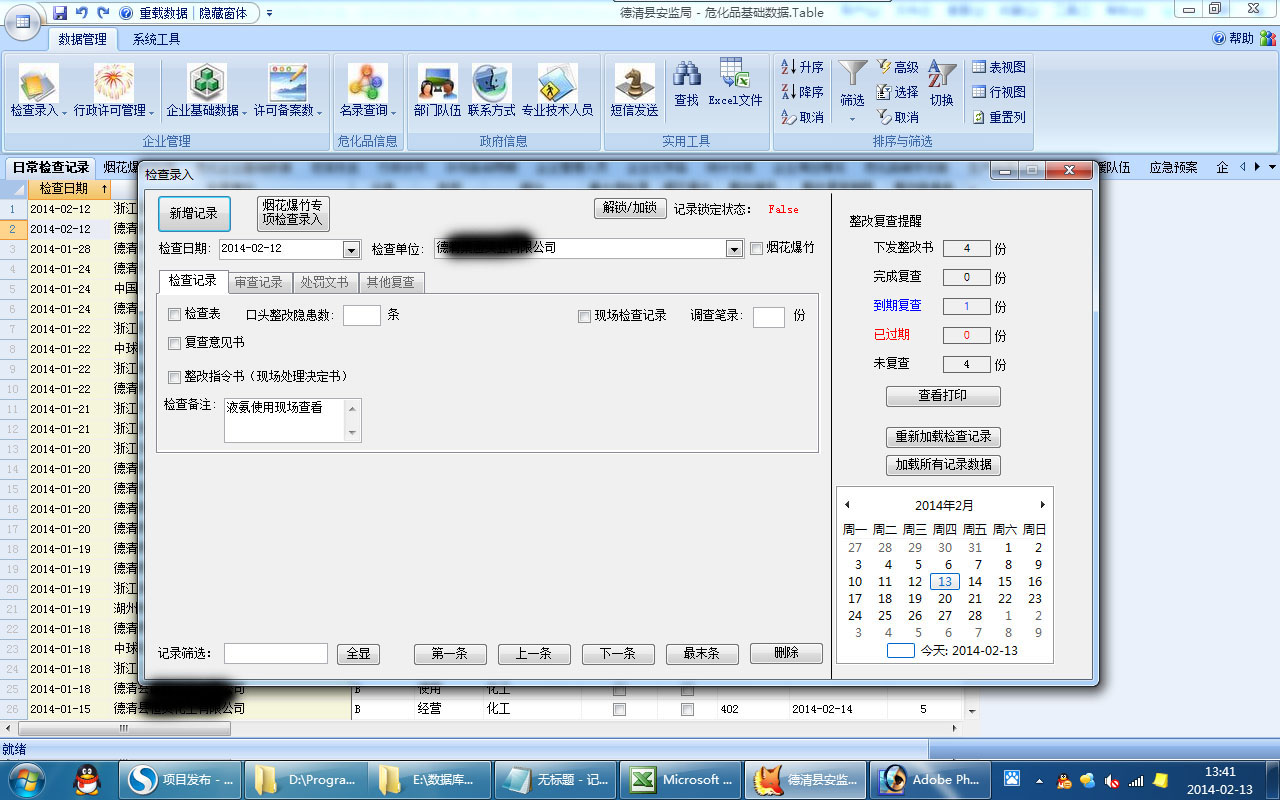This screenshot has height=800, width=1280.
Task: Expand the 检查日期 date dropdown
Action: [x=351, y=249]
